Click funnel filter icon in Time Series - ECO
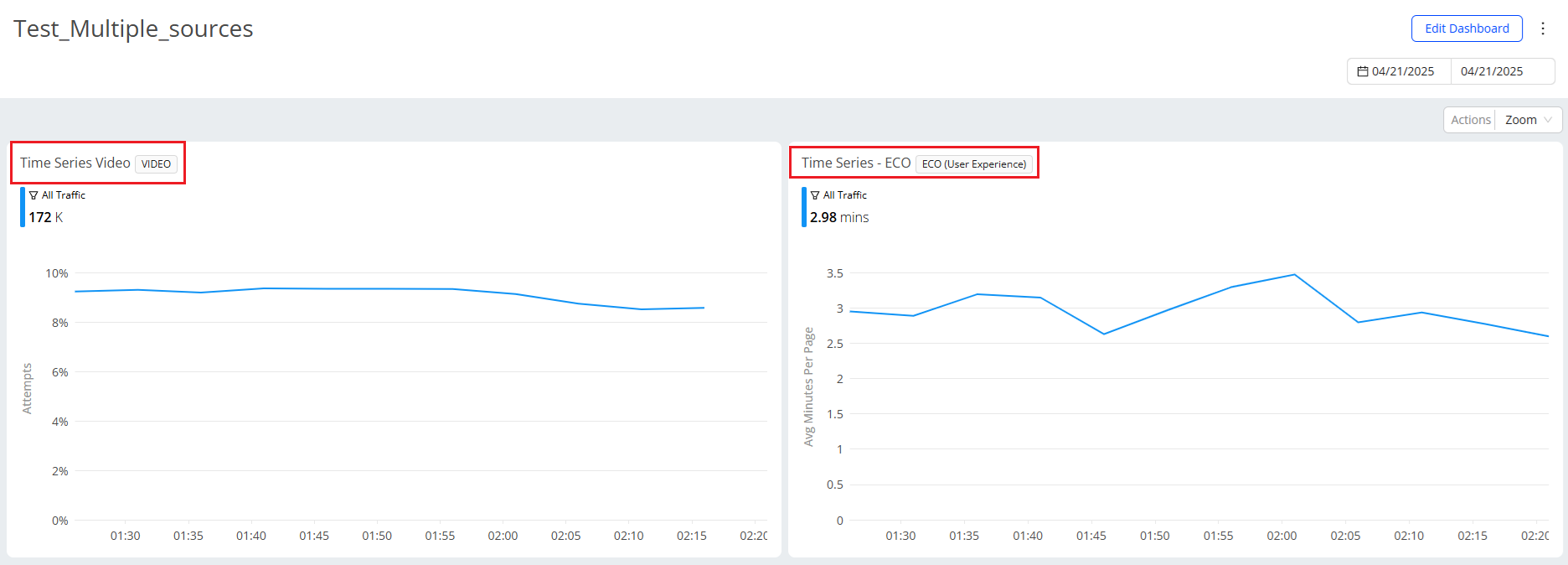1568x565 pixels. tap(815, 195)
